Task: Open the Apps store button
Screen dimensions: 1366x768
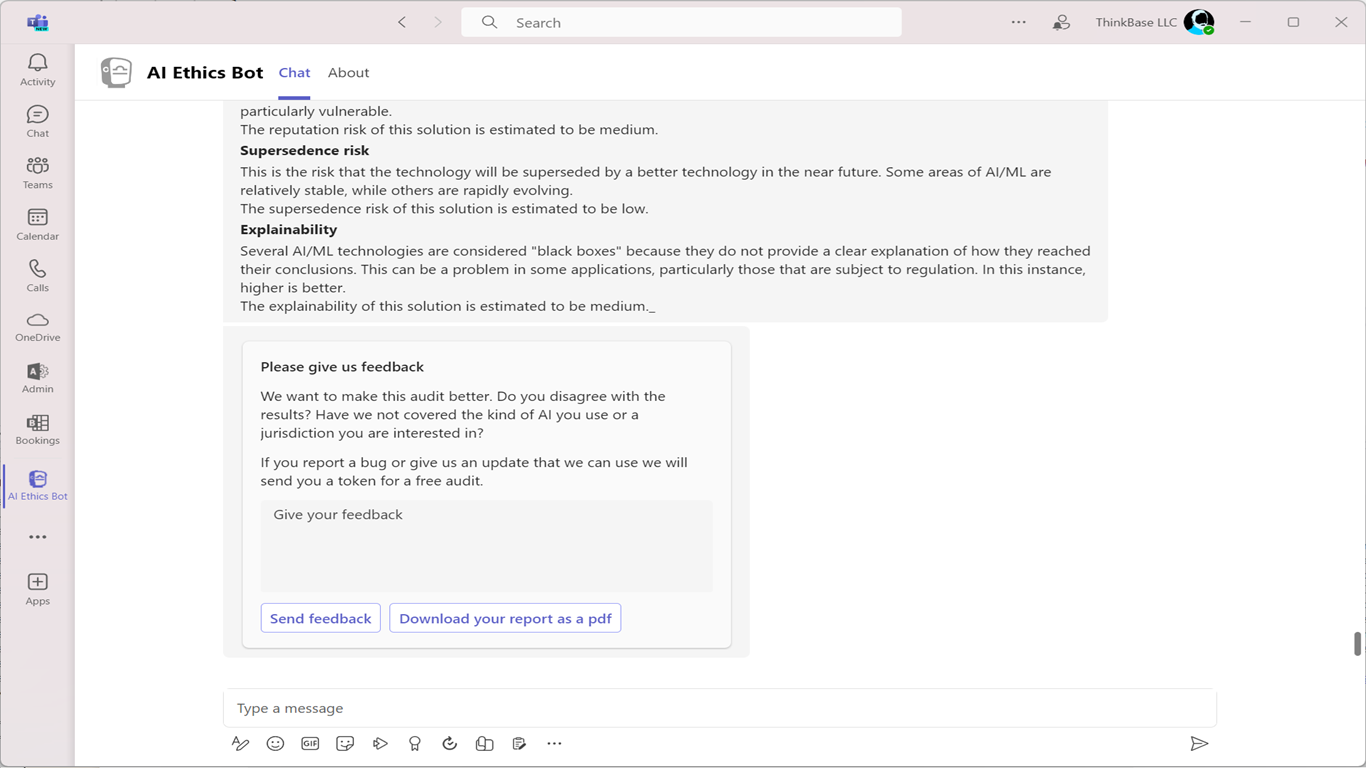Action: tap(37, 589)
